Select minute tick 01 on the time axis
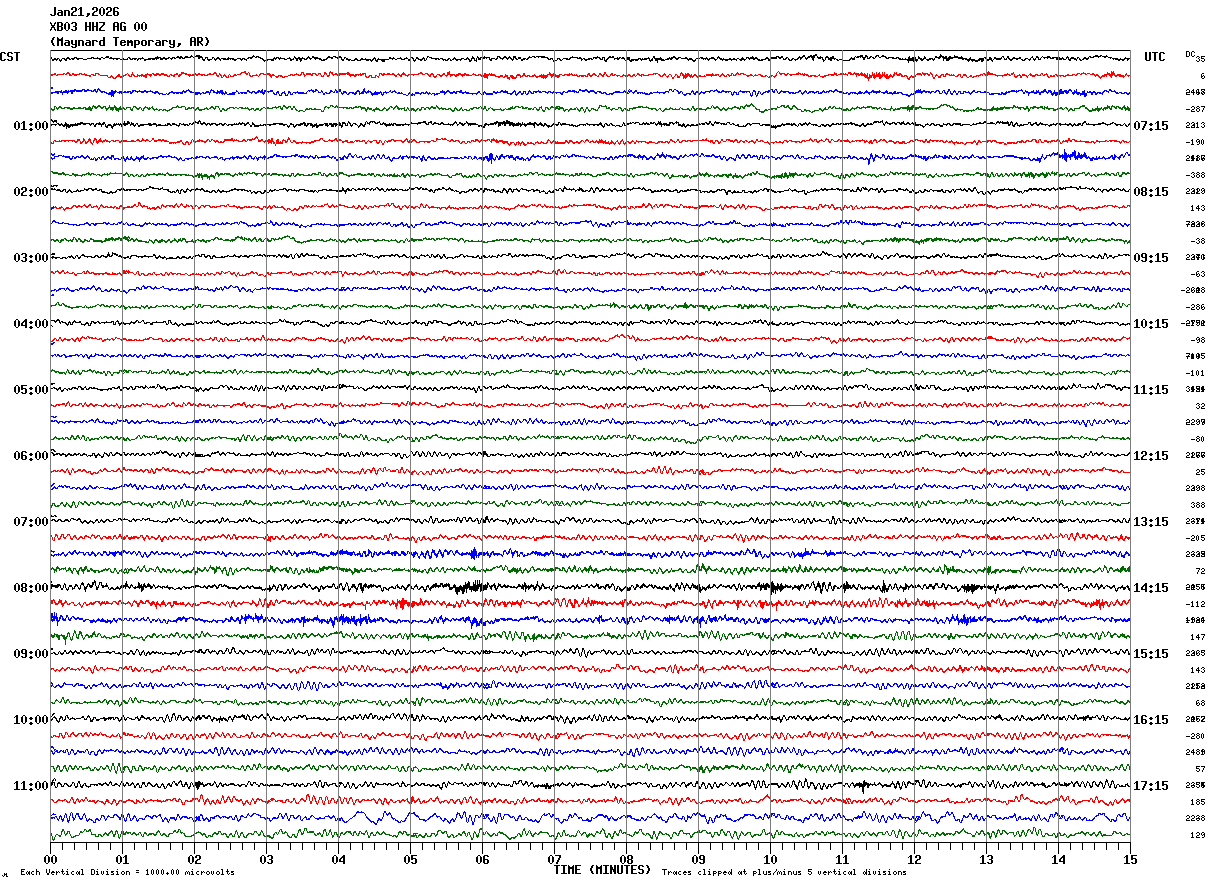The width and height of the screenshot is (1210, 886). [x=122, y=859]
